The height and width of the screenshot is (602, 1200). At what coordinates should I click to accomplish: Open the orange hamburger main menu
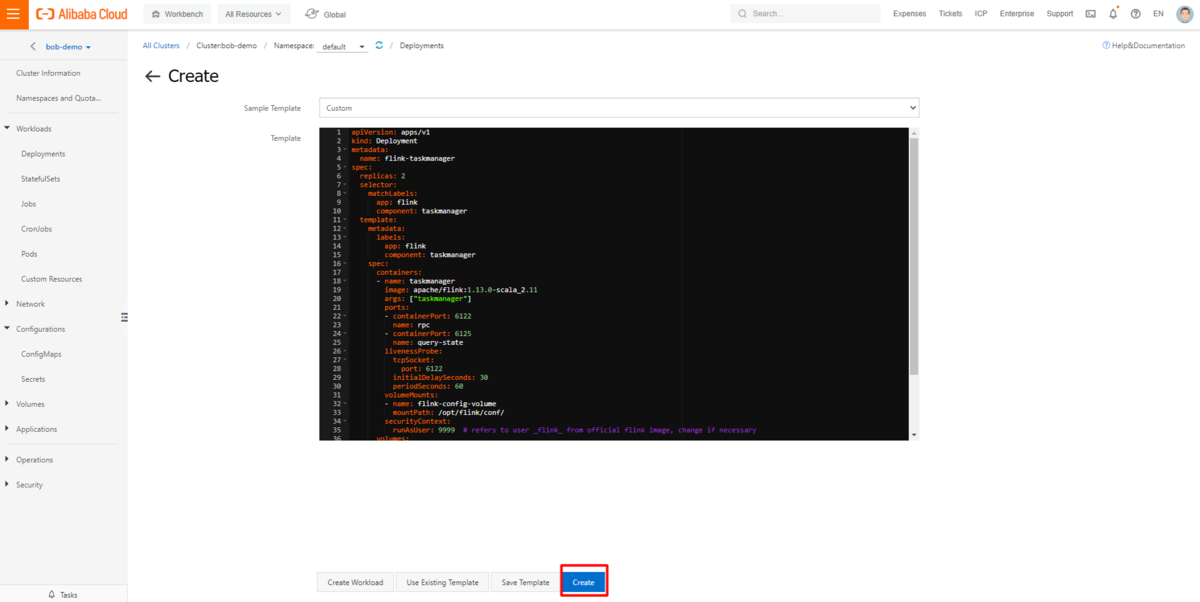click(x=13, y=14)
